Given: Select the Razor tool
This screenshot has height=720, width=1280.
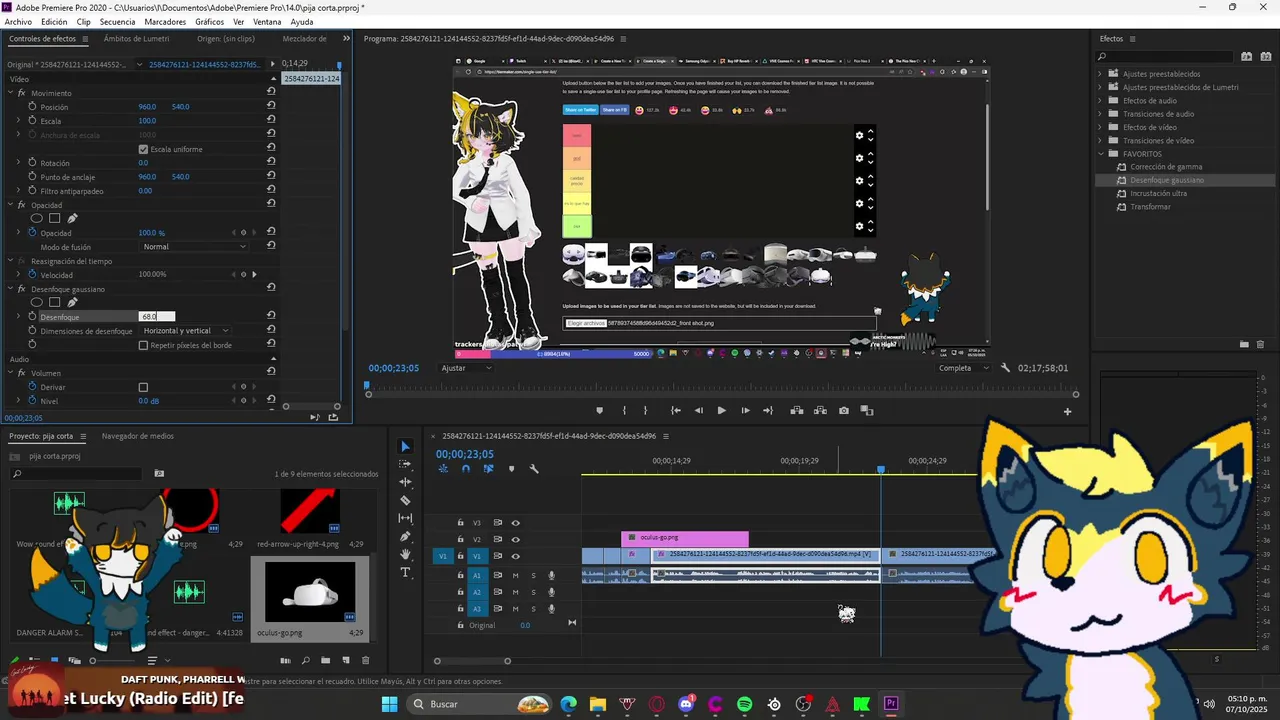Looking at the screenshot, I should [405, 500].
